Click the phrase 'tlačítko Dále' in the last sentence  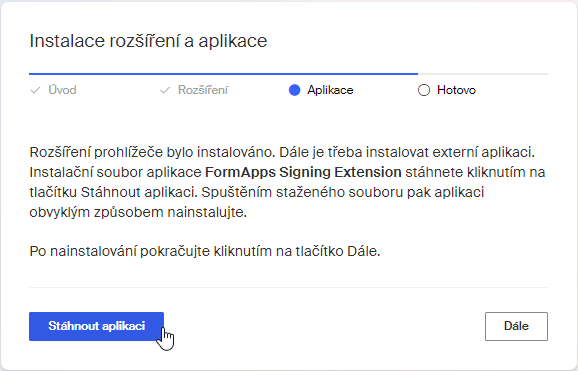[337, 252]
